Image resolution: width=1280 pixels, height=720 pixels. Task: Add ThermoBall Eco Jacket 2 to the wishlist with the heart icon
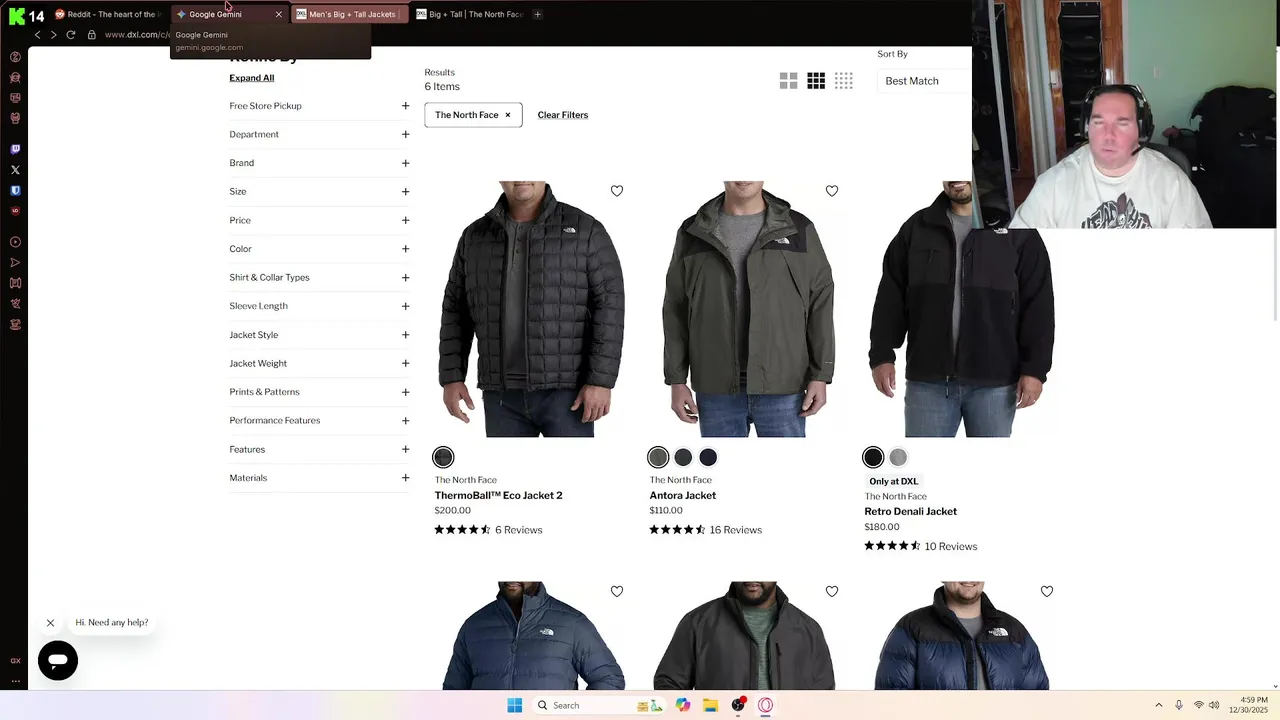pyautogui.click(x=617, y=191)
